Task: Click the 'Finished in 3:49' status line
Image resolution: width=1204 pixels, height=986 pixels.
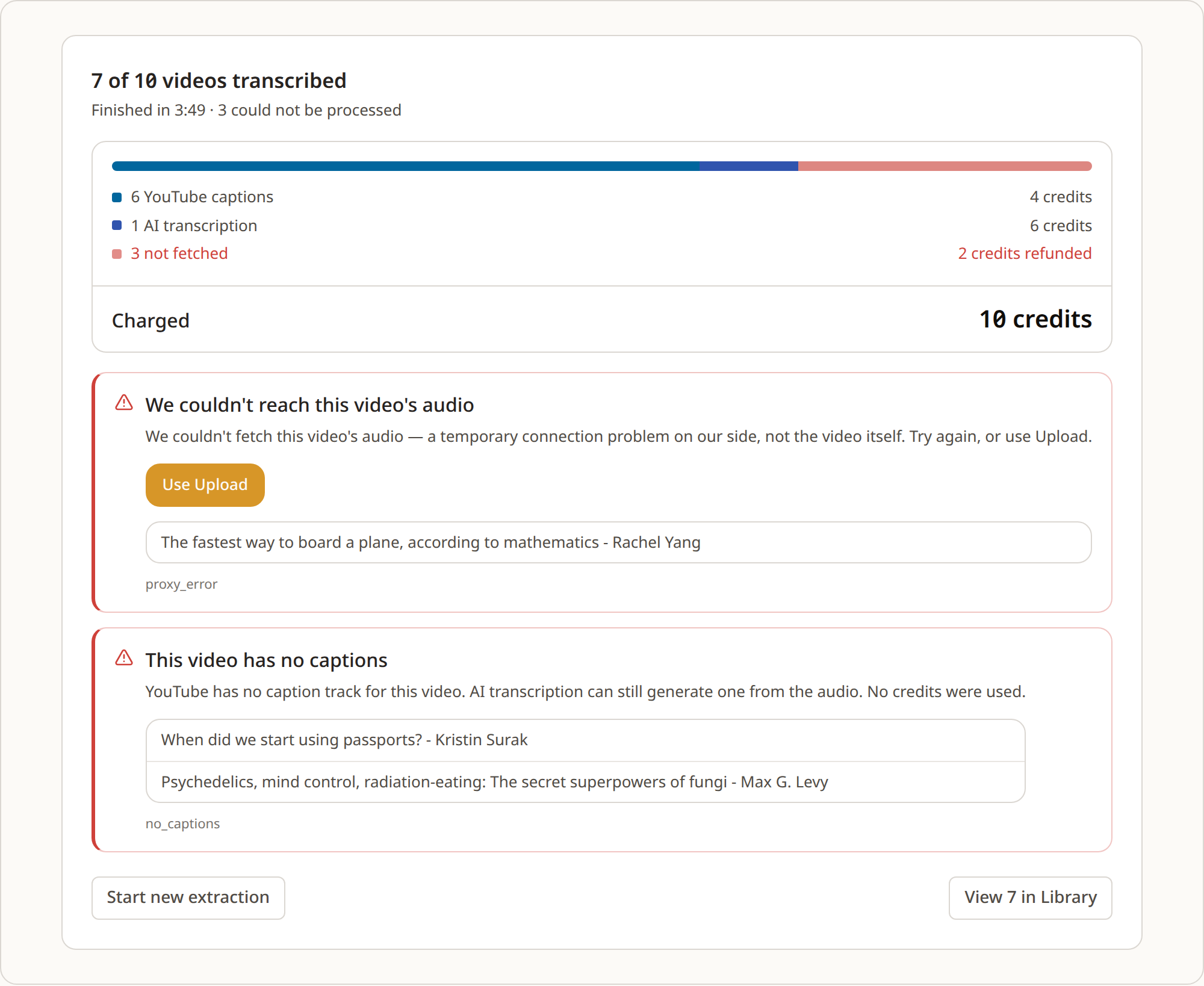Action: (246, 110)
